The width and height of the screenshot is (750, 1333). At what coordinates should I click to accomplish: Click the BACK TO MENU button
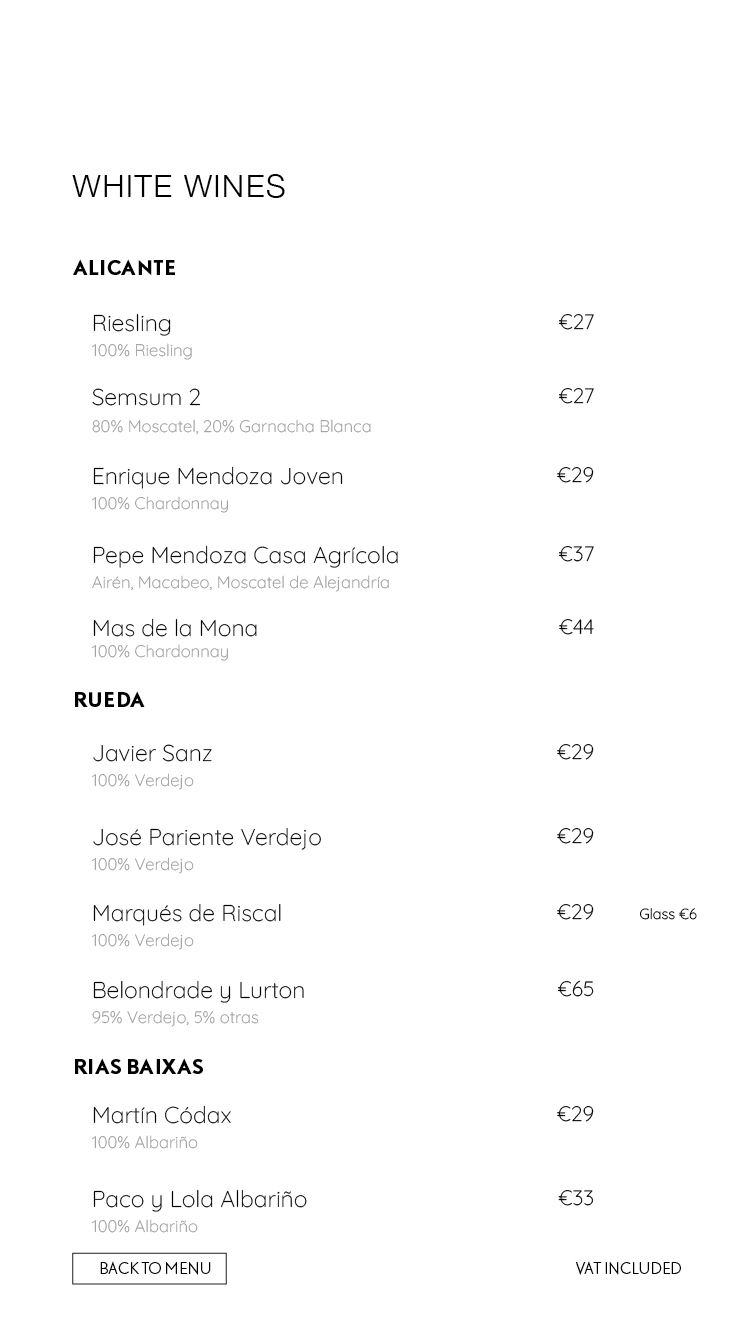149,1268
